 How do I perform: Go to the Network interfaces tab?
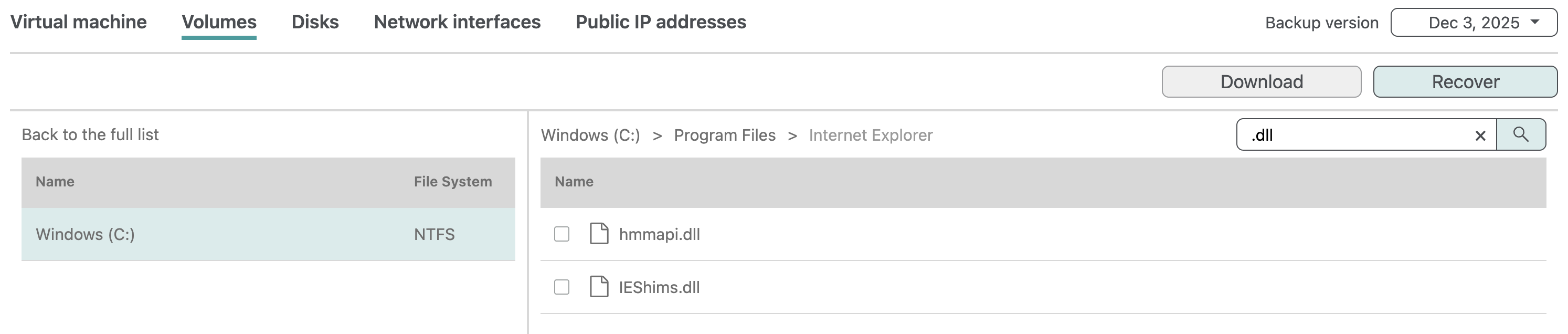point(457,22)
